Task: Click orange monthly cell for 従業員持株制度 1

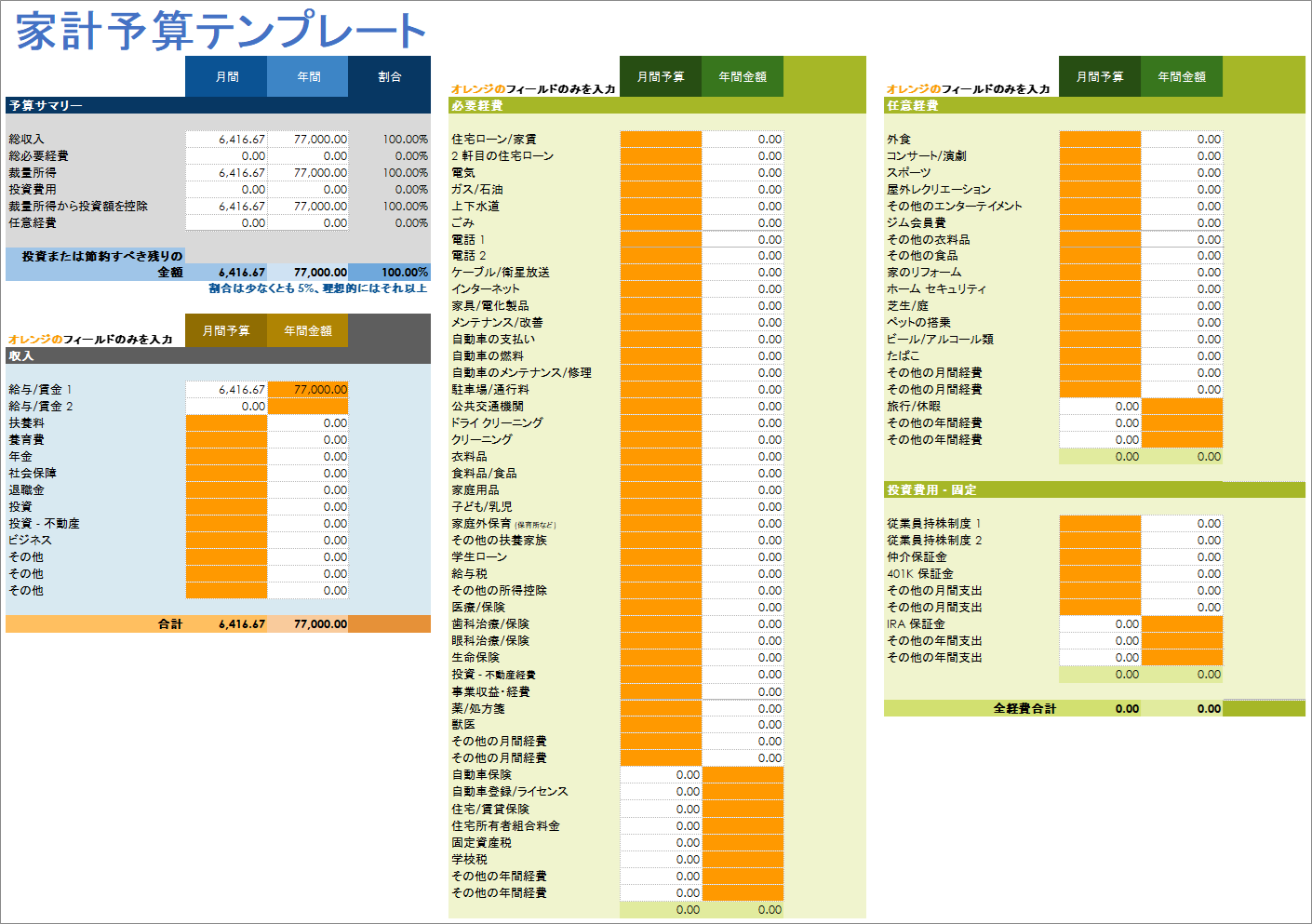Action: click(x=1100, y=523)
